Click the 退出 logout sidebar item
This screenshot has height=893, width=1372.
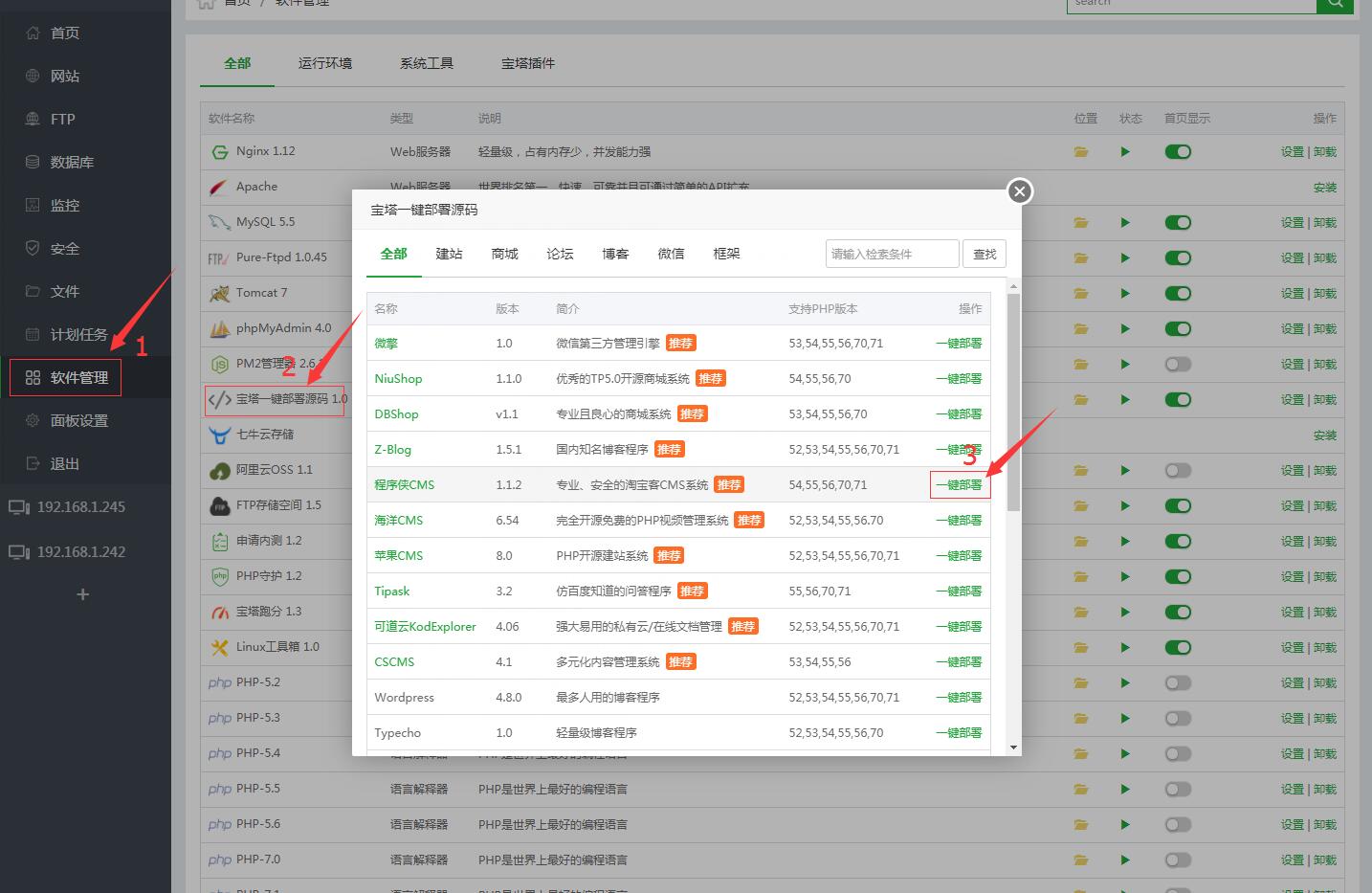tap(64, 463)
